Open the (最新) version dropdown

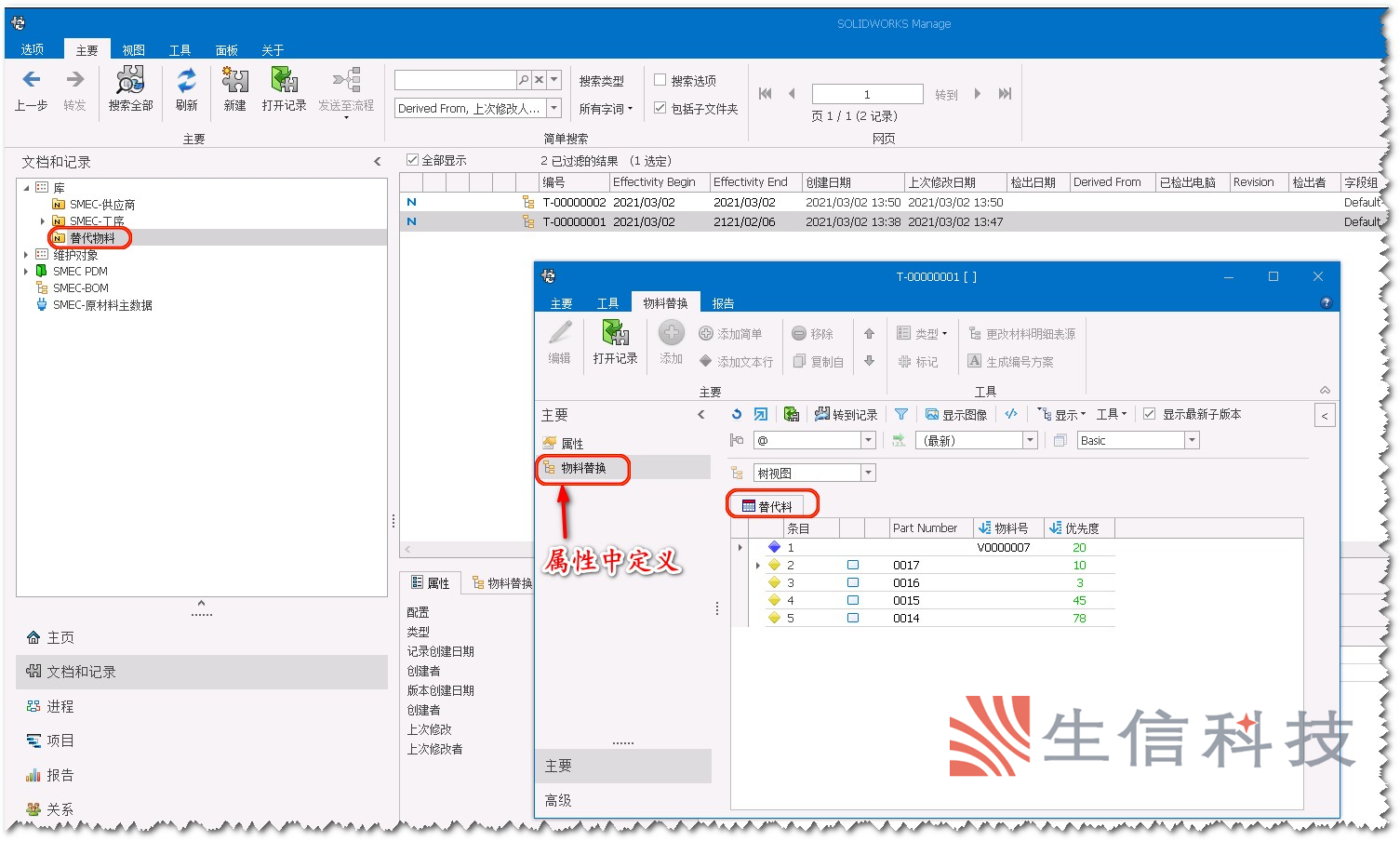point(1031,440)
